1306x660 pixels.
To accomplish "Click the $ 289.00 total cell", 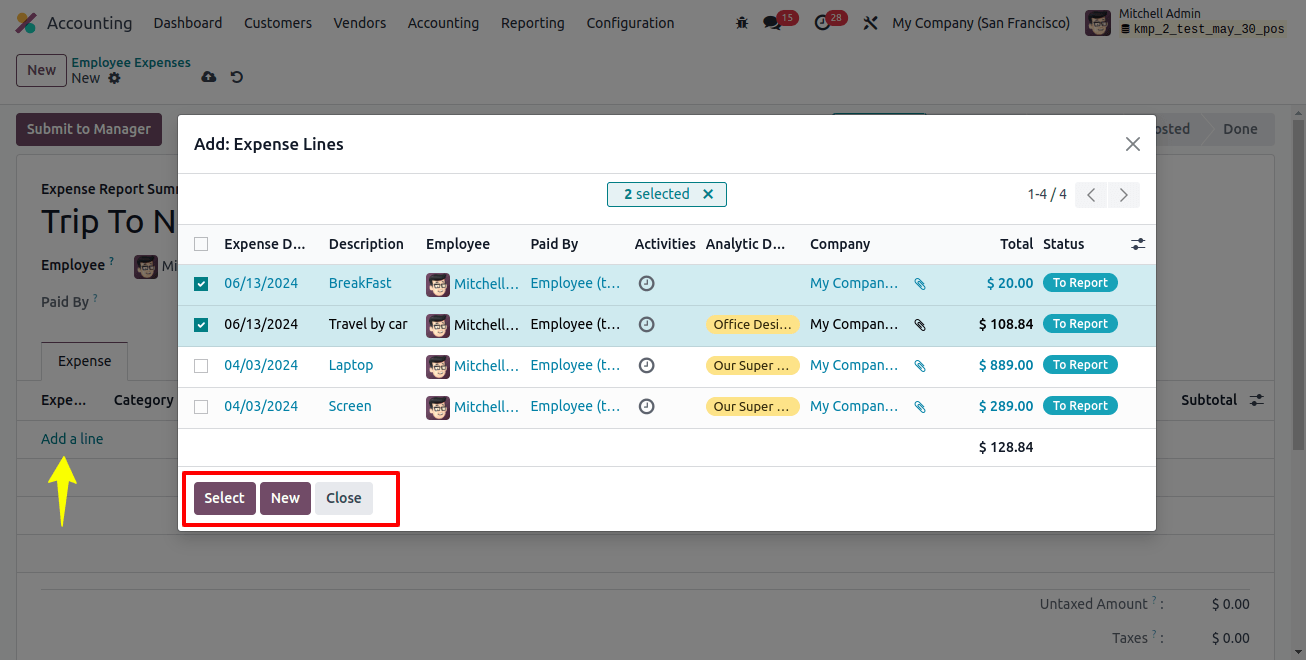I will (x=1006, y=406).
